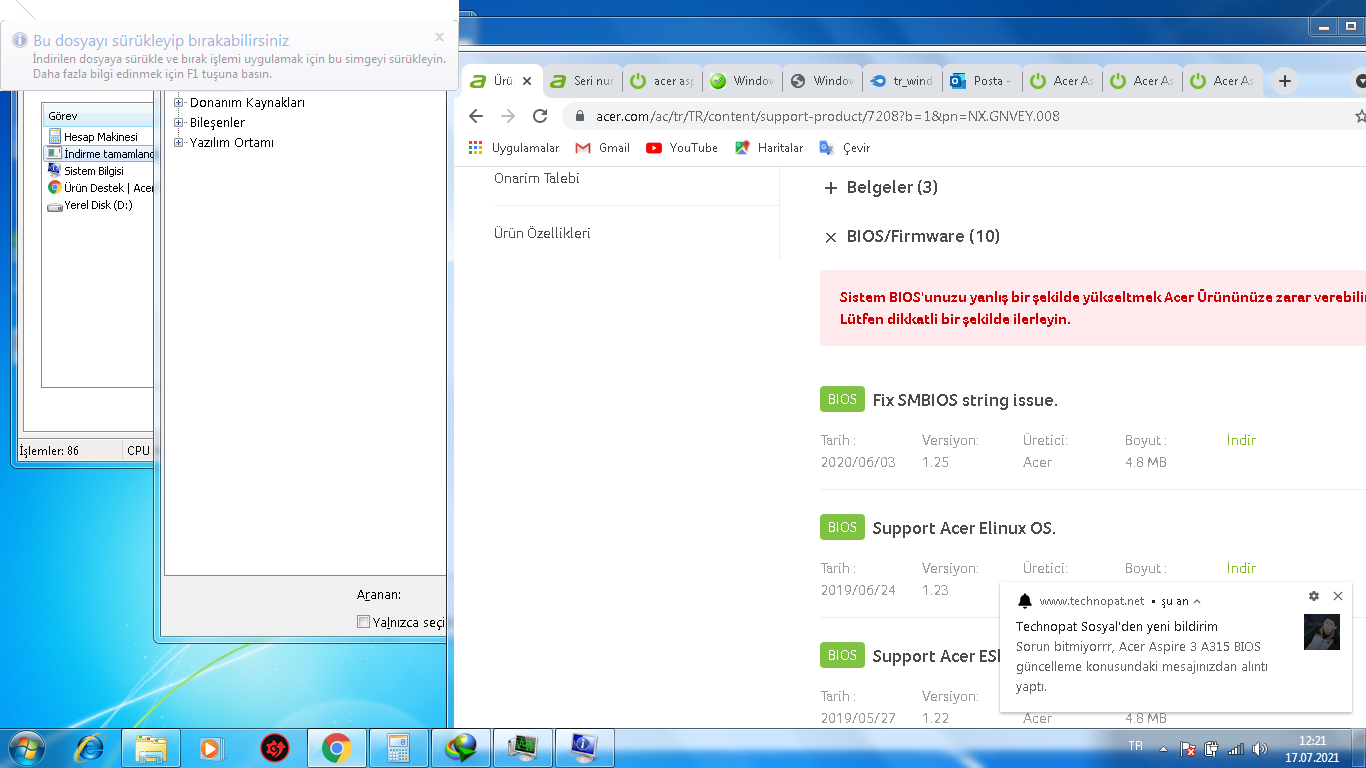
Task: Open the Çevir translate bookmark
Action: [x=845, y=148]
